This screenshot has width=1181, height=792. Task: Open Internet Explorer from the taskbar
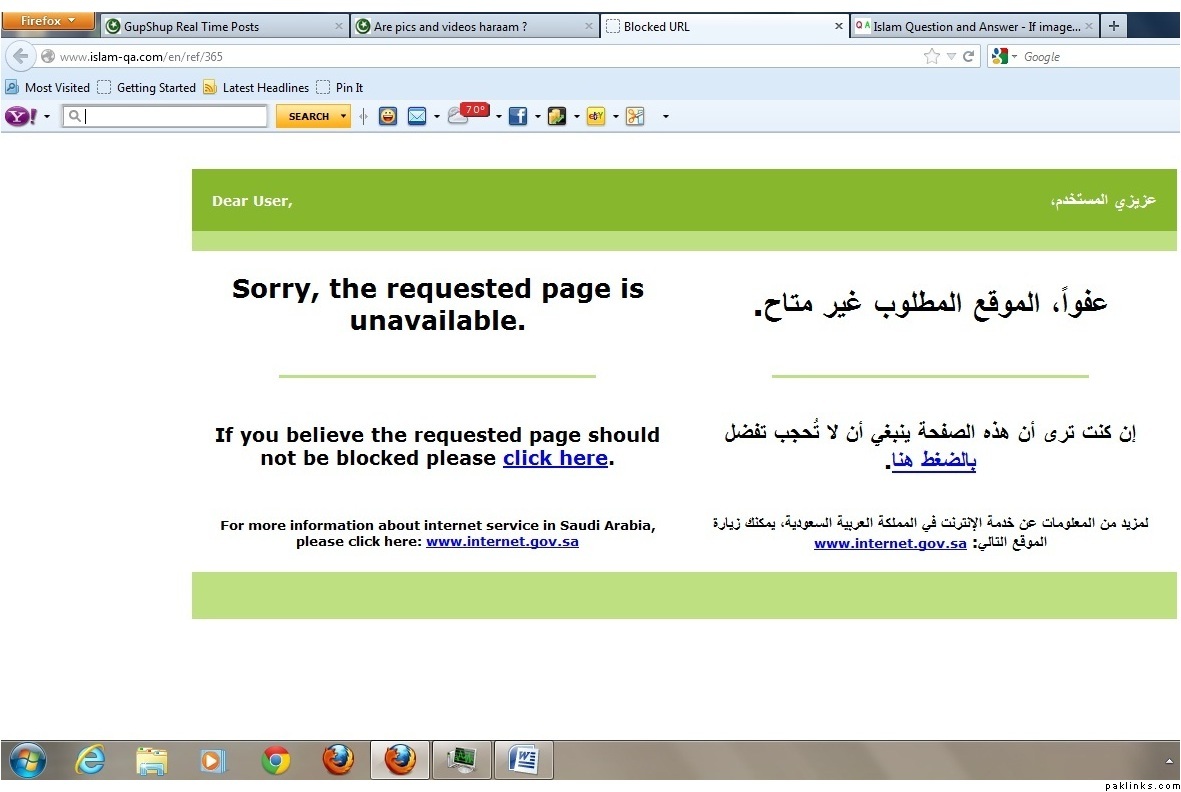(x=90, y=761)
